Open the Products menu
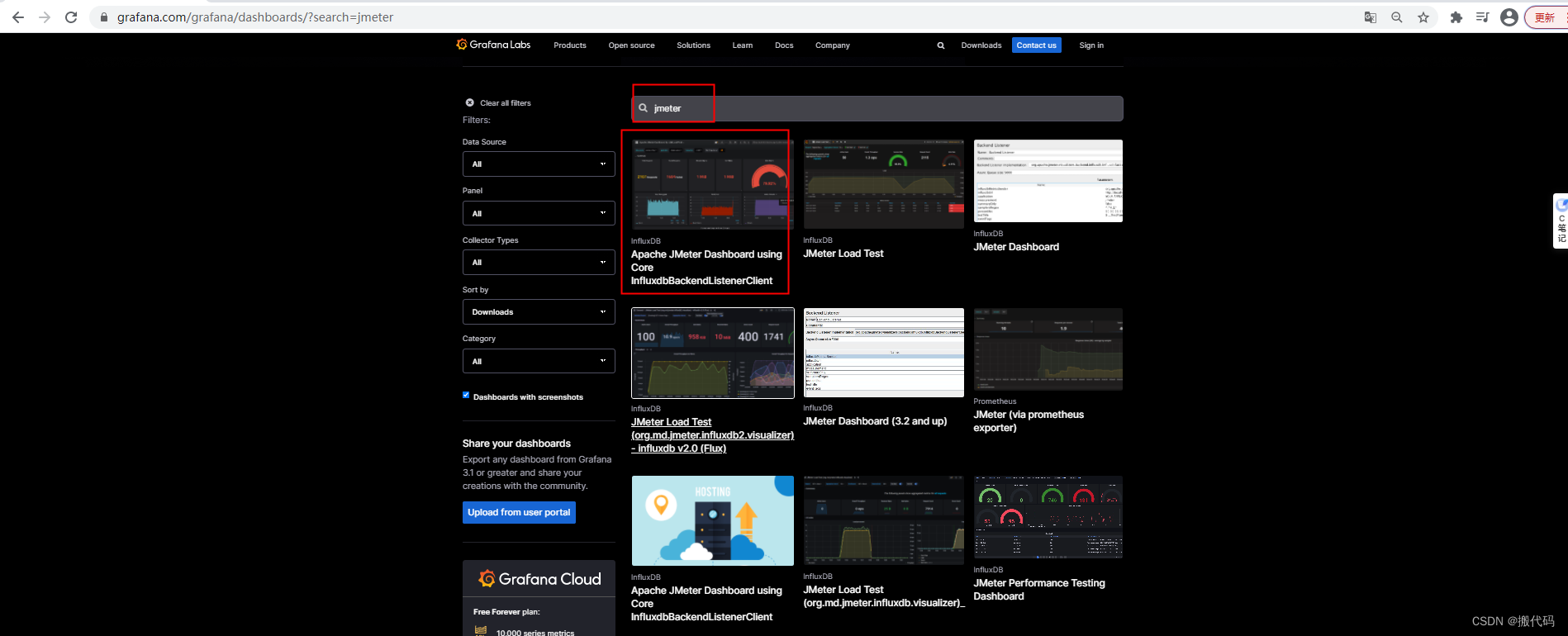This screenshot has width=1568, height=636. pyautogui.click(x=570, y=45)
